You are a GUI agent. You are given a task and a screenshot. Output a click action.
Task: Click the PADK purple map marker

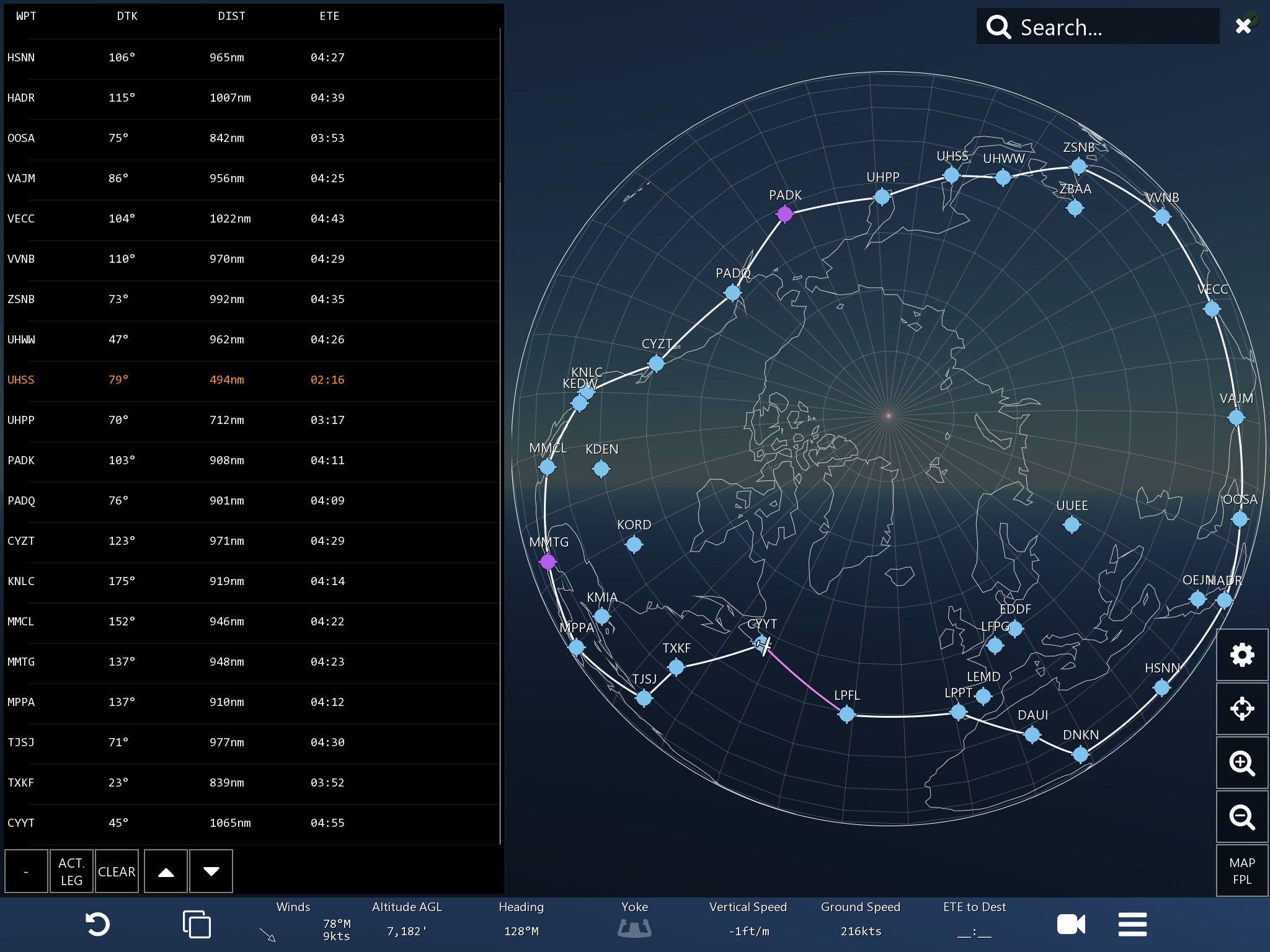784,214
